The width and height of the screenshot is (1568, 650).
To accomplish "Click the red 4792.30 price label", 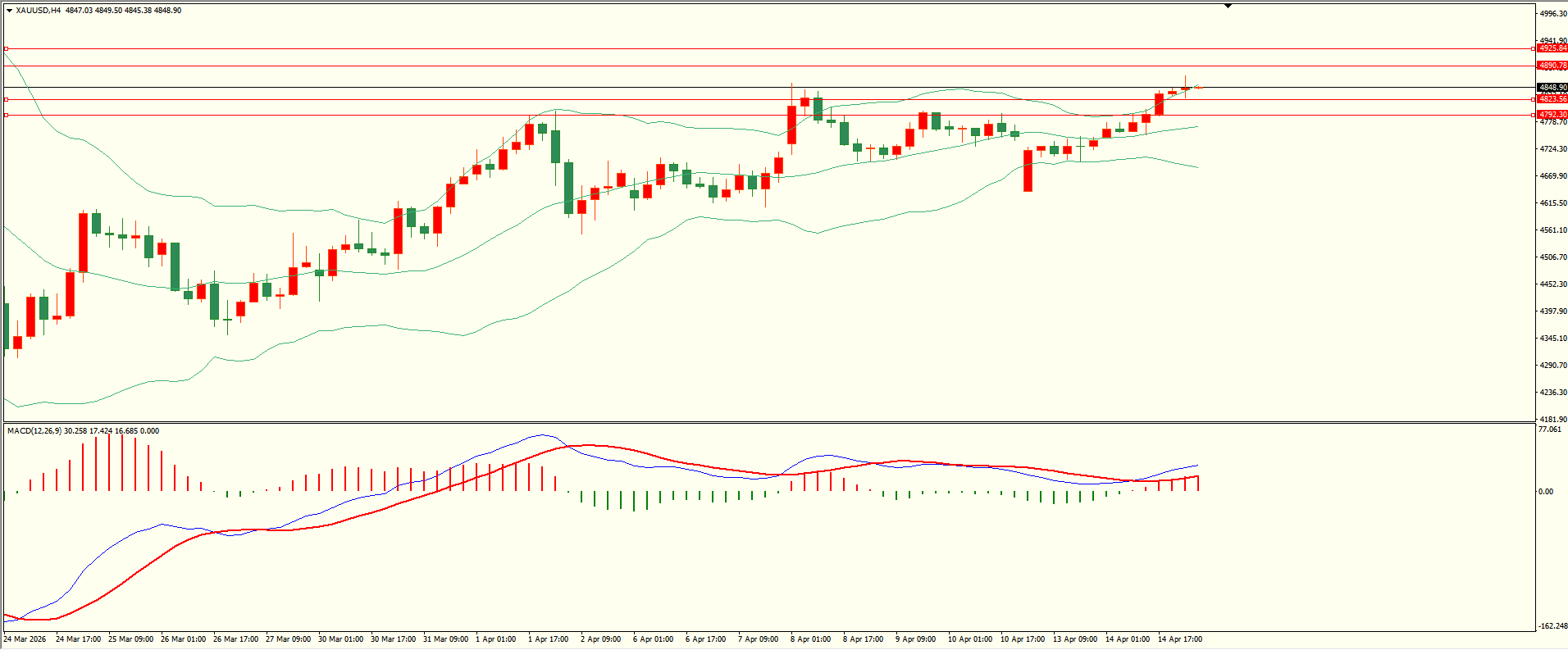I will pos(1552,115).
